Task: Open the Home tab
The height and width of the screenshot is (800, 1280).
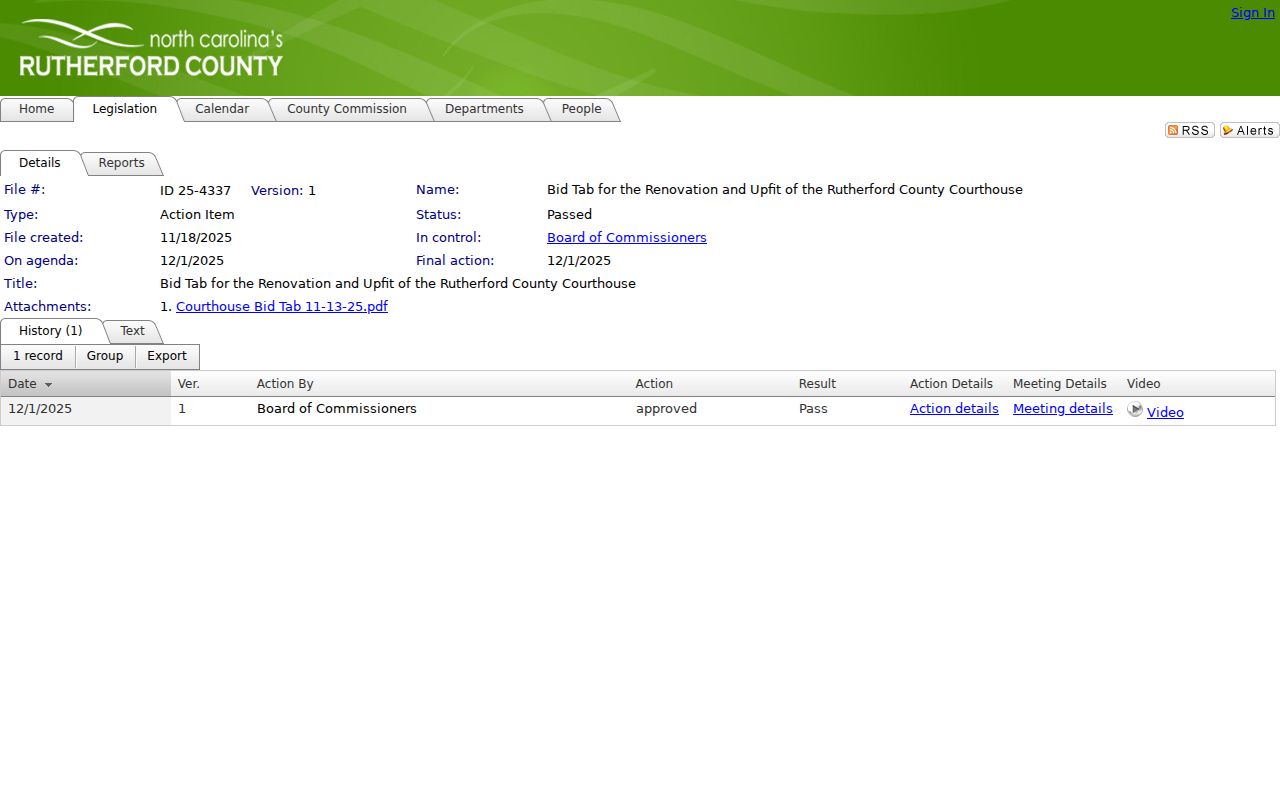Action: 37,109
